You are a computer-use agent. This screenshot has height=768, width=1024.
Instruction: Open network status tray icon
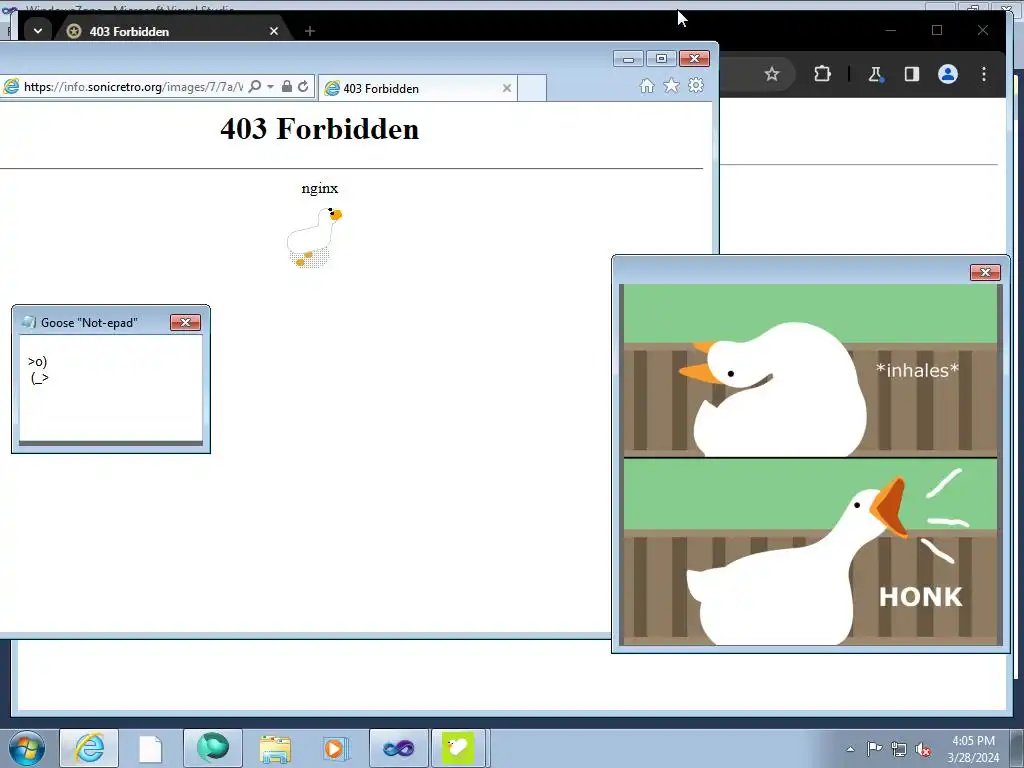coord(899,749)
